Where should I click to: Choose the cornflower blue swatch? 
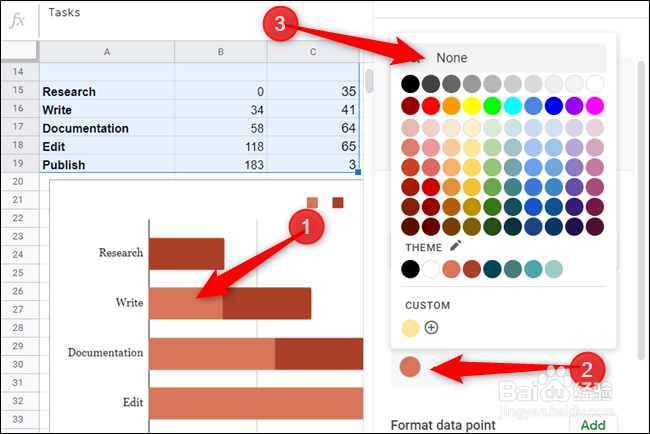pyautogui.click(x=533, y=106)
